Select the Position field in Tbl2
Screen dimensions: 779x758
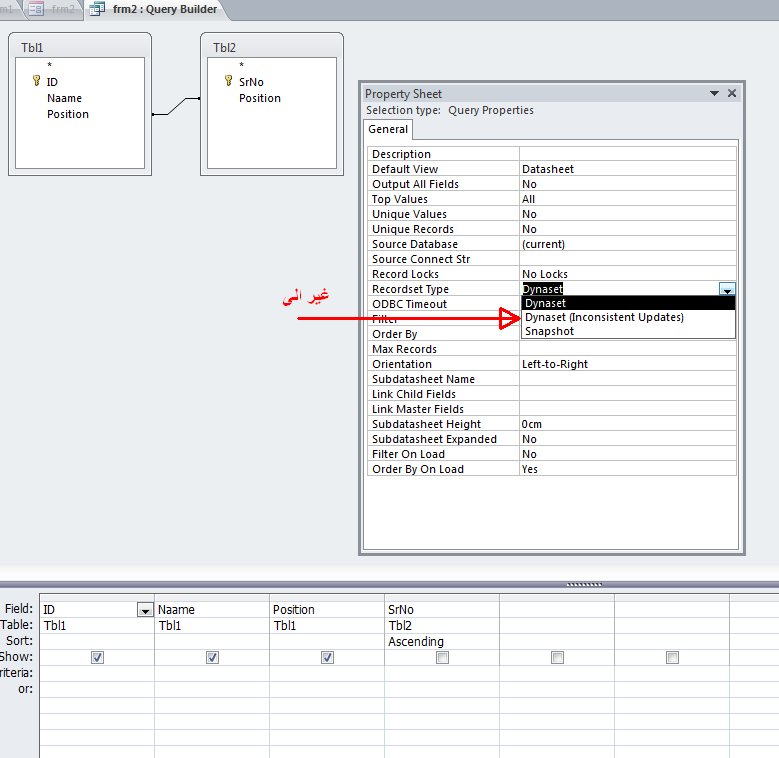(x=260, y=98)
